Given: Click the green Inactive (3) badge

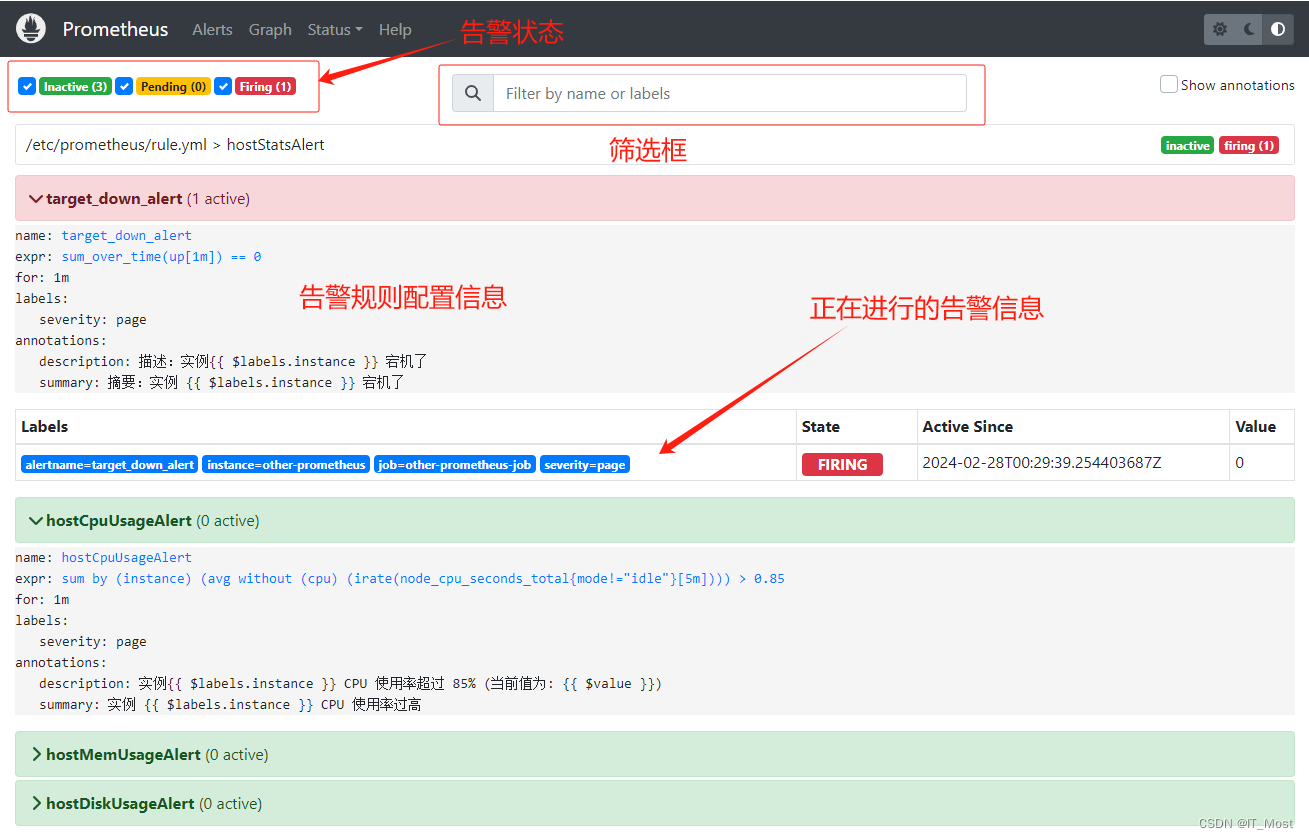Looking at the screenshot, I should [x=75, y=87].
